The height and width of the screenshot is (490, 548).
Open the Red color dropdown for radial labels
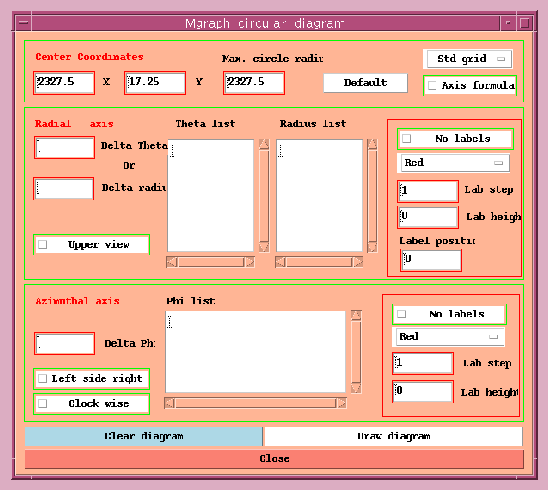click(454, 163)
